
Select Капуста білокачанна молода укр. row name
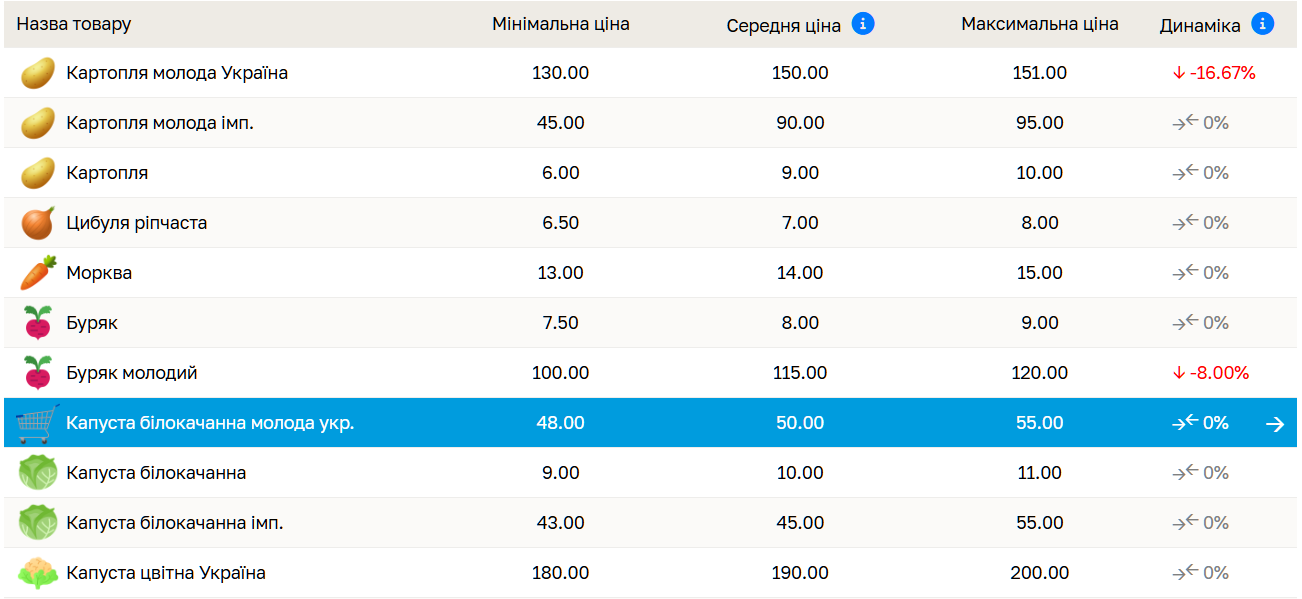(210, 423)
